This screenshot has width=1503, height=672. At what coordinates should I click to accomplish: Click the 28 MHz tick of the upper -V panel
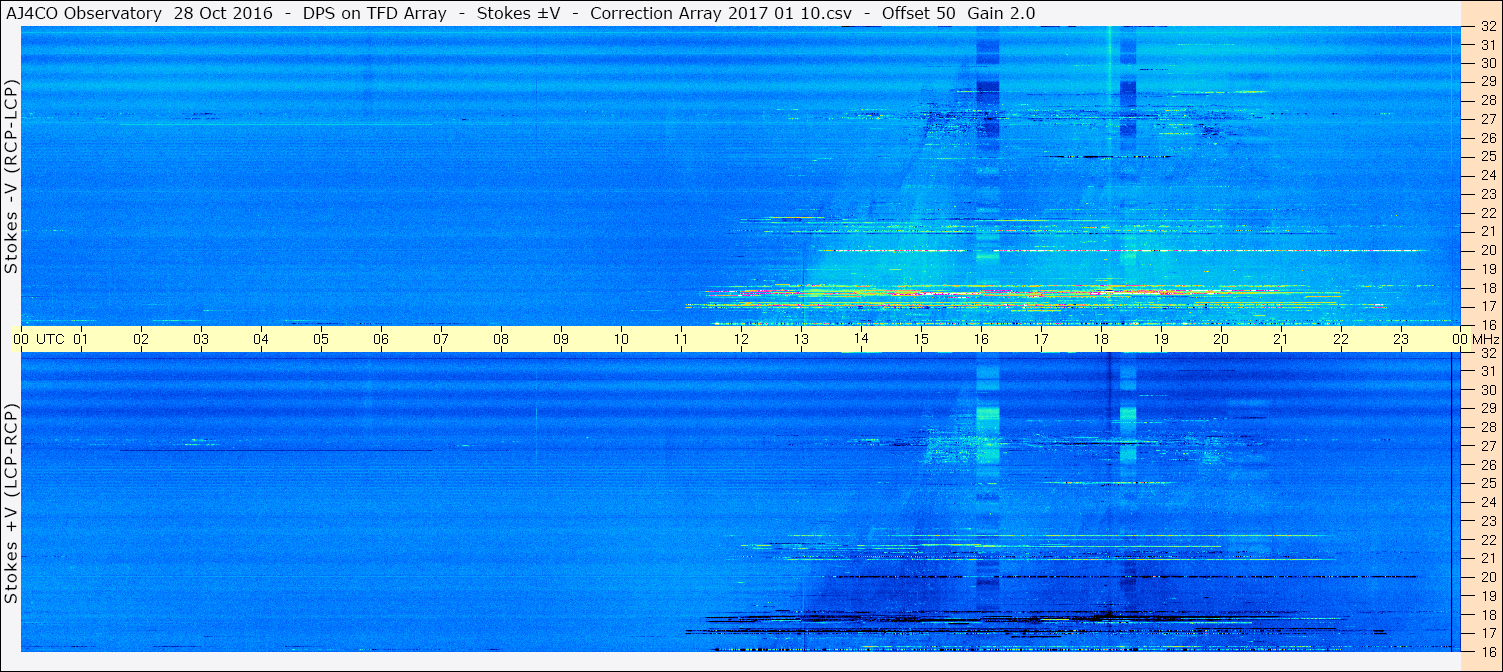1487,100
